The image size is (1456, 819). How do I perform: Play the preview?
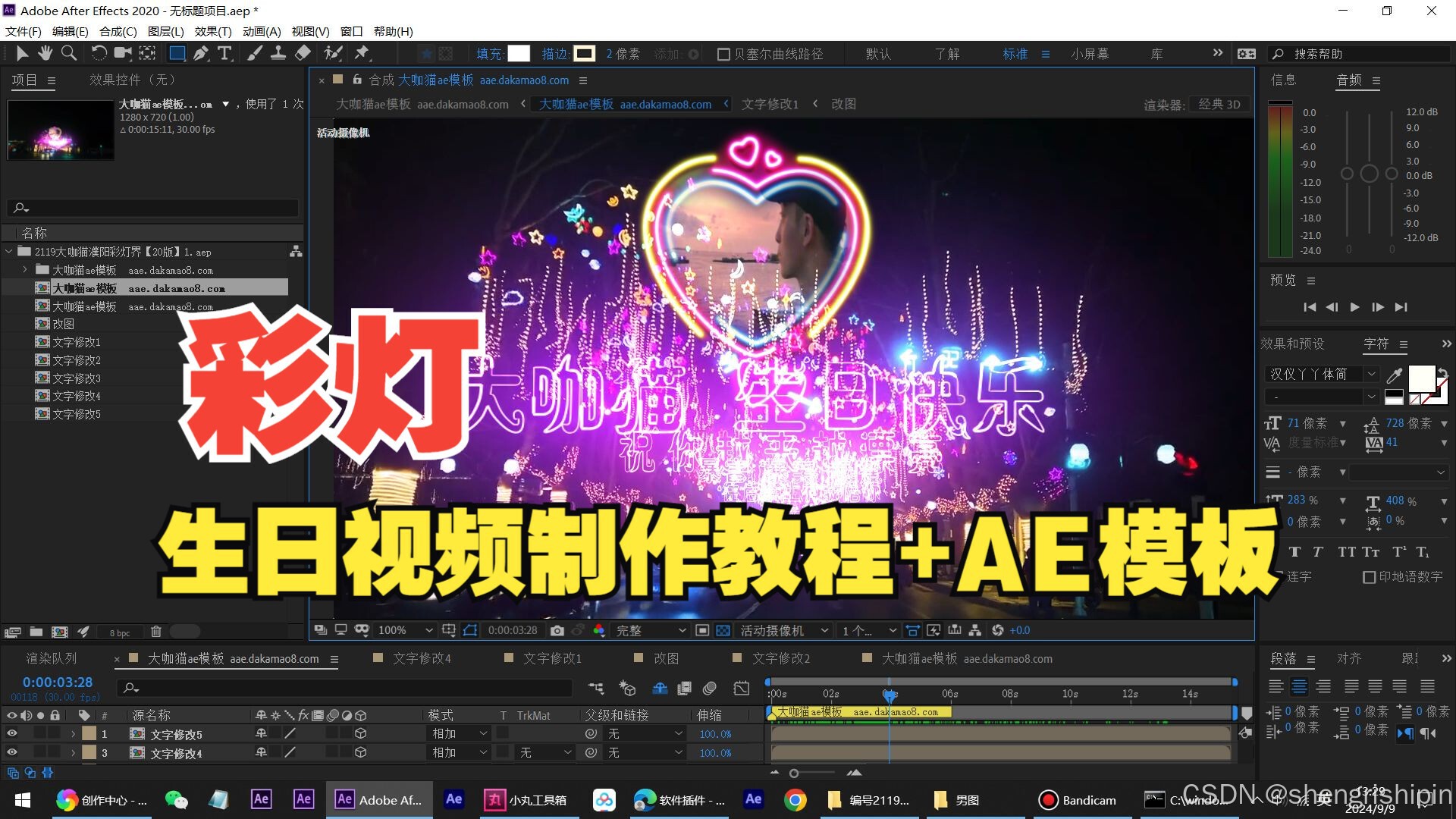(x=1354, y=307)
